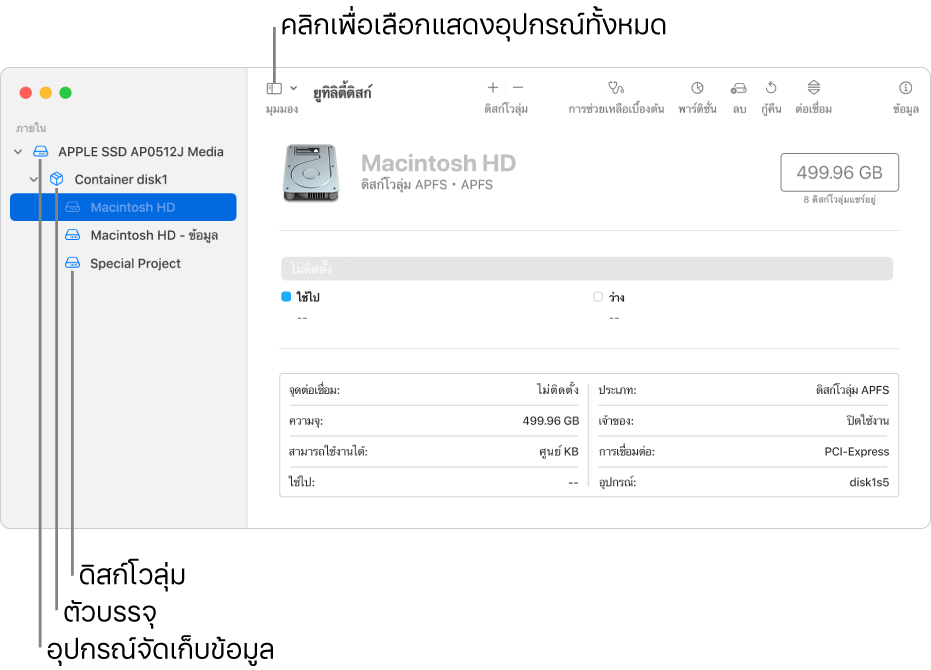Open the View dropdown chevron
This screenshot has height=670, width=931.
[293, 88]
